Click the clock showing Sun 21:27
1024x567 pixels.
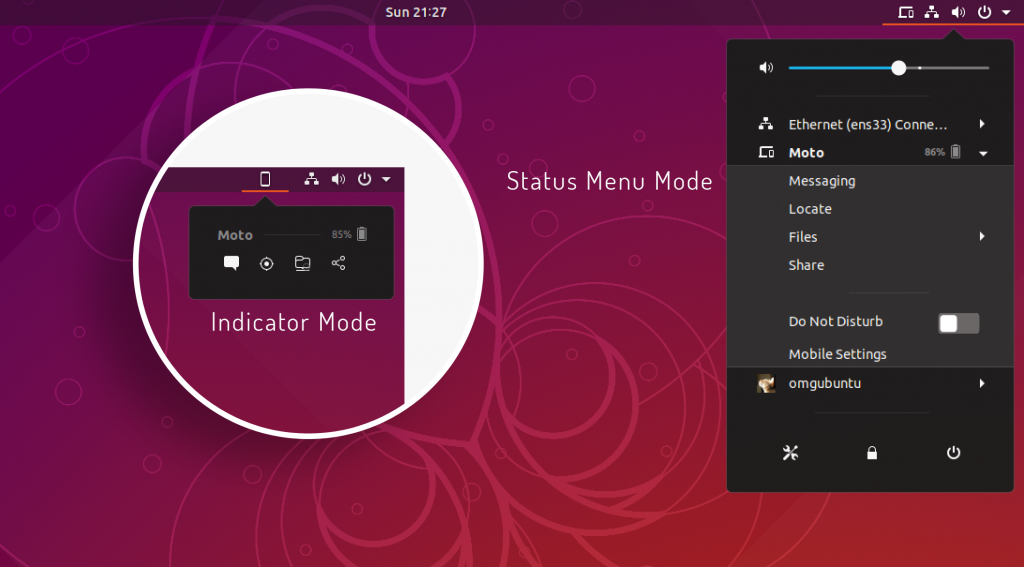pos(416,12)
